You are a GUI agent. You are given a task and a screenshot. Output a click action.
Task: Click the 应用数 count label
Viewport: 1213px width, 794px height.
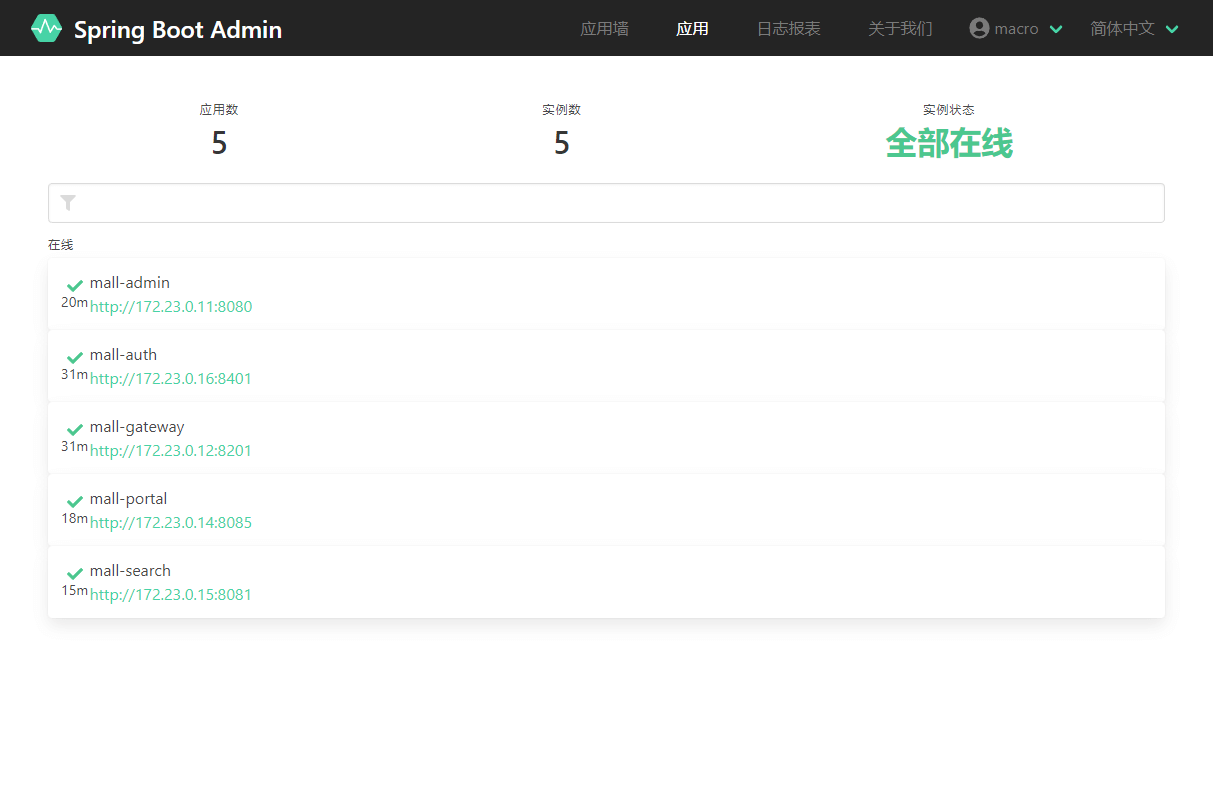tap(219, 110)
